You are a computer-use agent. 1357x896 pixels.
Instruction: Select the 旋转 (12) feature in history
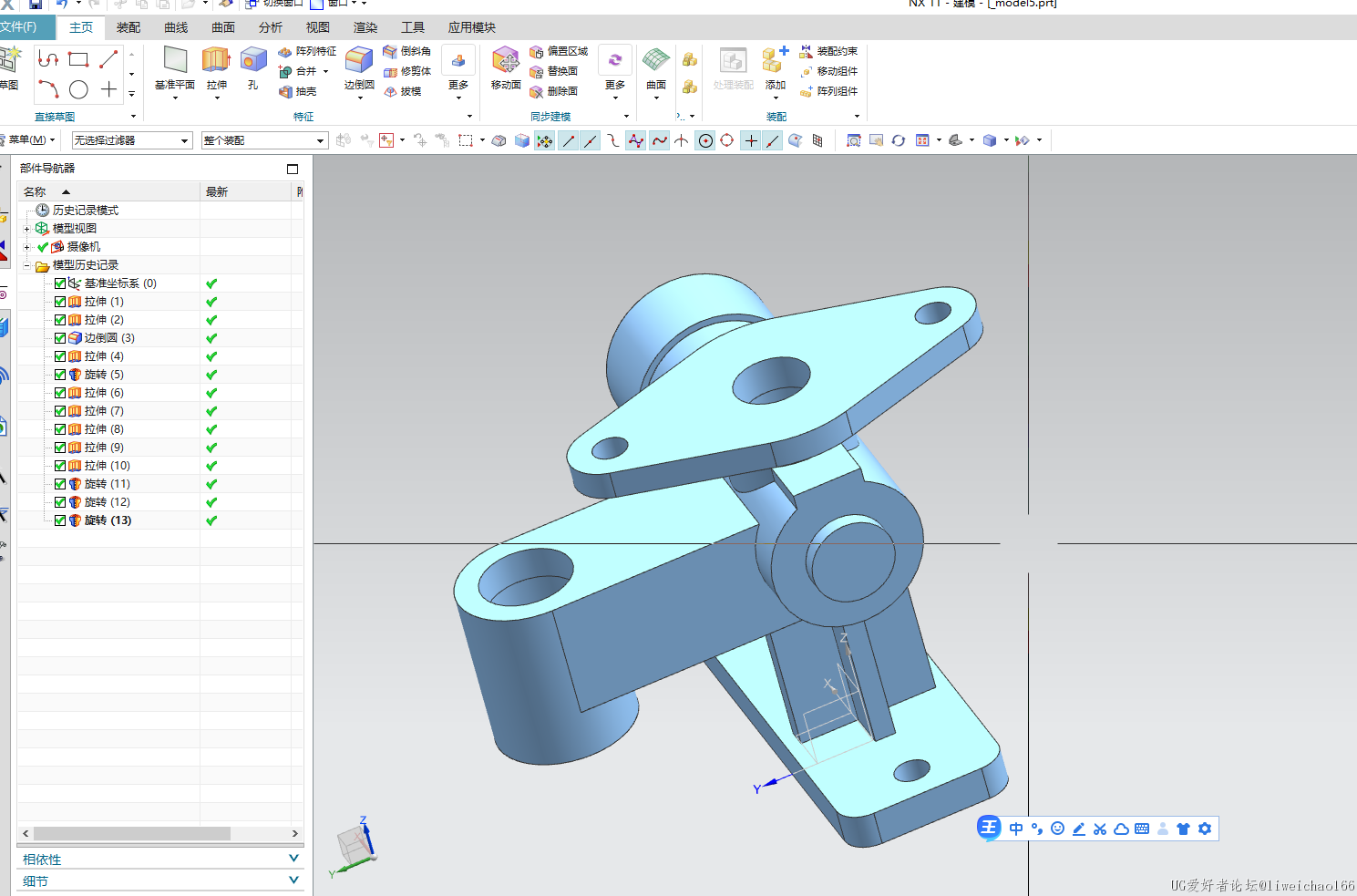pos(108,502)
